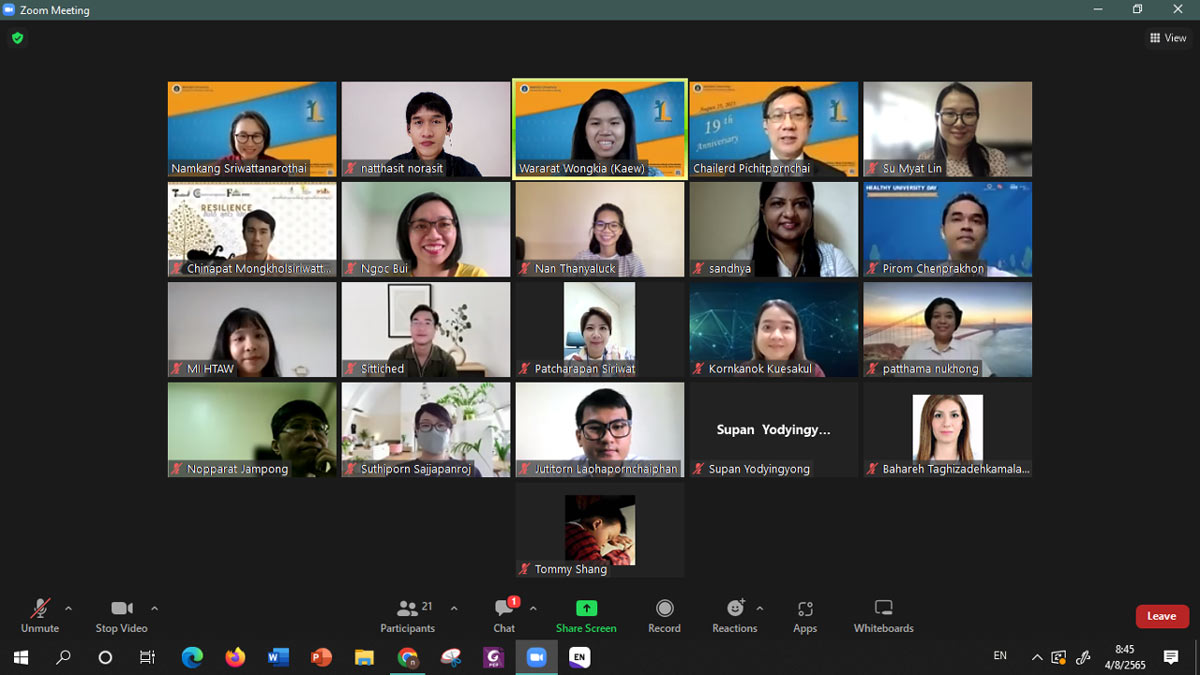Screen dimensions: 1200x675
Task: Toggle the EN input language indicator
Action: click(1000, 656)
